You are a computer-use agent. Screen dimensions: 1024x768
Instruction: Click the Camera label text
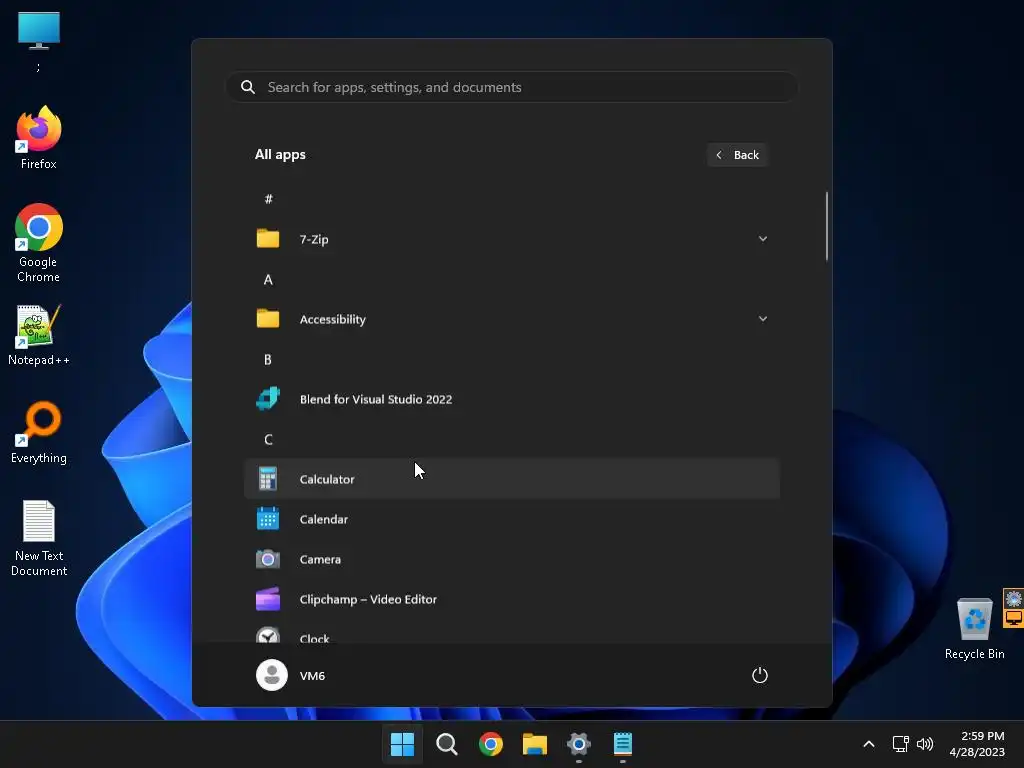click(x=320, y=559)
